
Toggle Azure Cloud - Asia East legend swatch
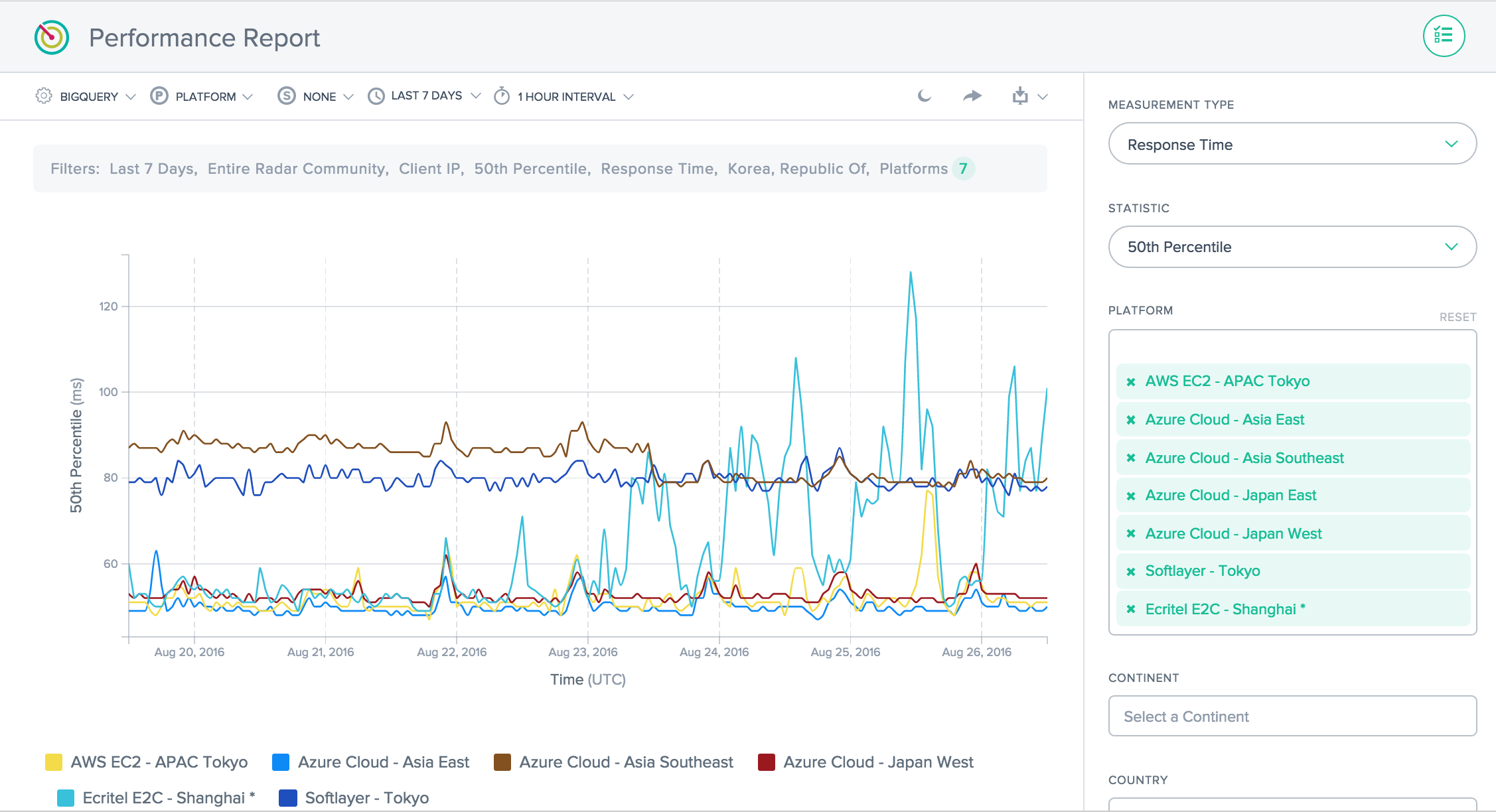[x=281, y=762]
